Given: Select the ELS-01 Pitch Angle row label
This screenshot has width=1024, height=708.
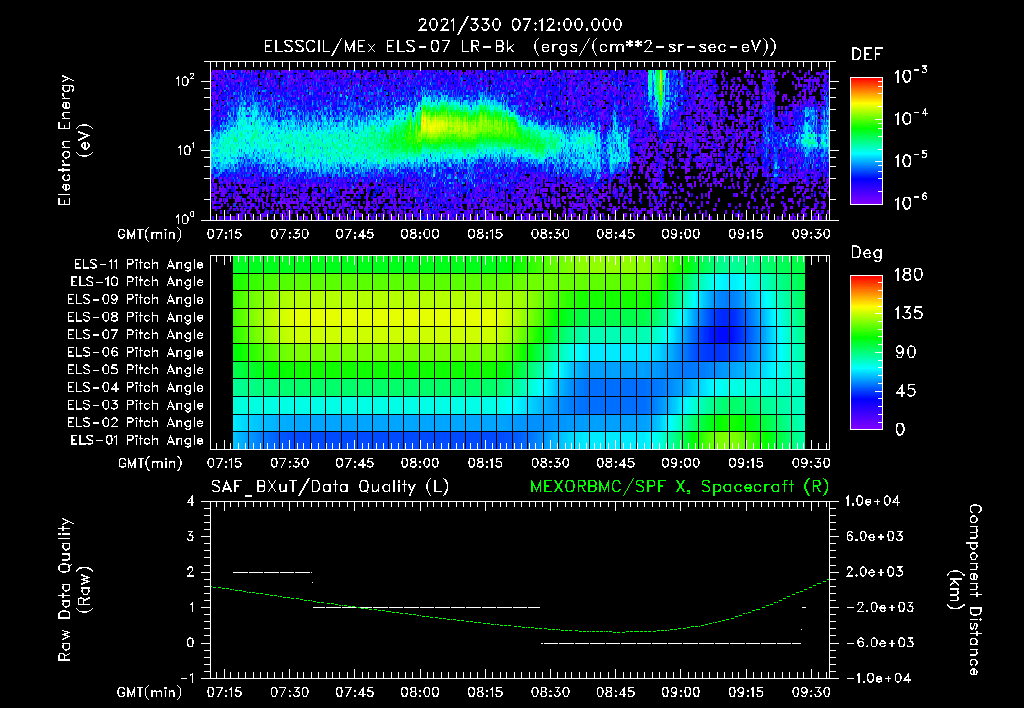Looking at the screenshot, I should click(137, 440).
